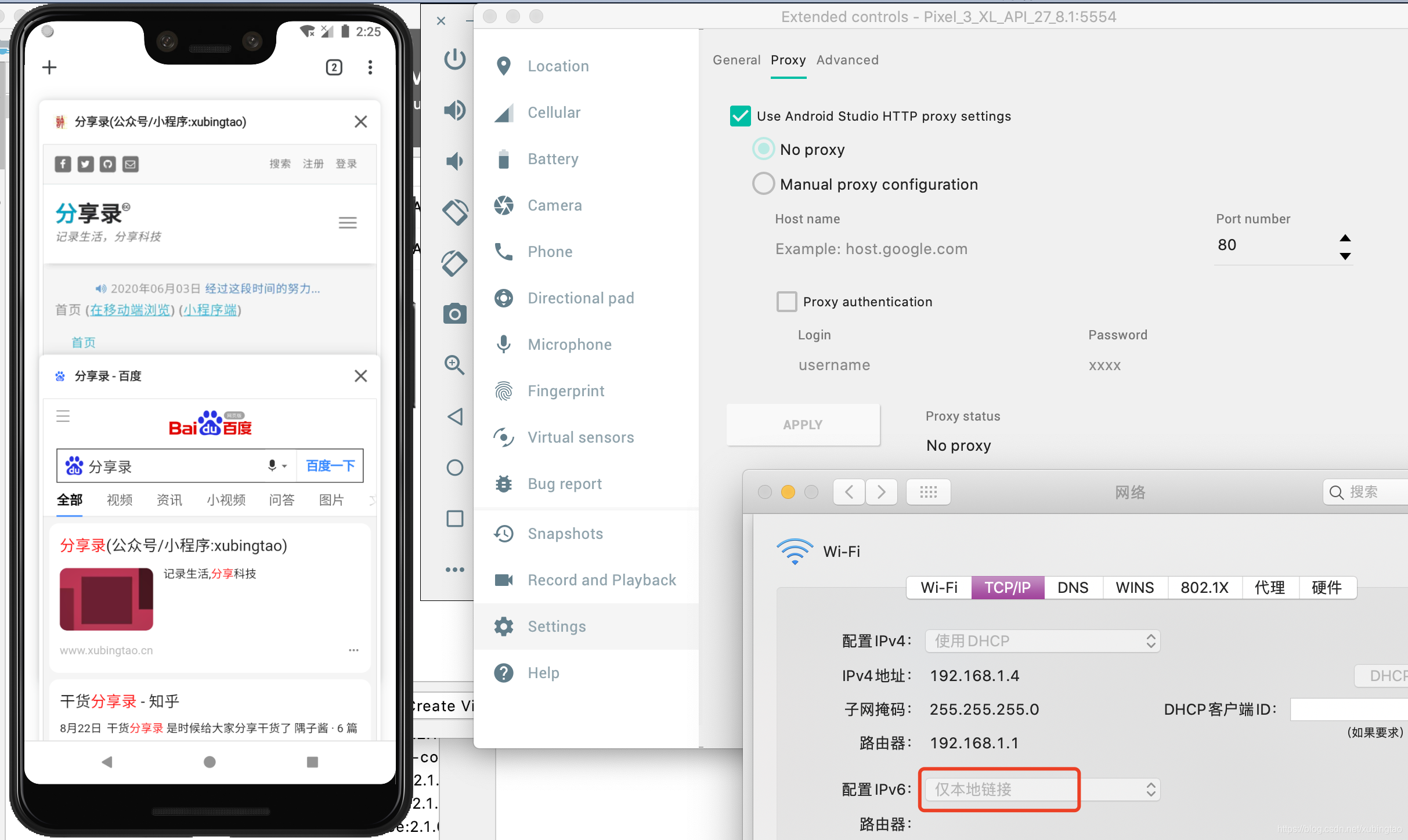Image resolution: width=1408 pixels, height=840 pixels.
Task: Switch to the Advanced settings tab
Action: pos(847,60)
